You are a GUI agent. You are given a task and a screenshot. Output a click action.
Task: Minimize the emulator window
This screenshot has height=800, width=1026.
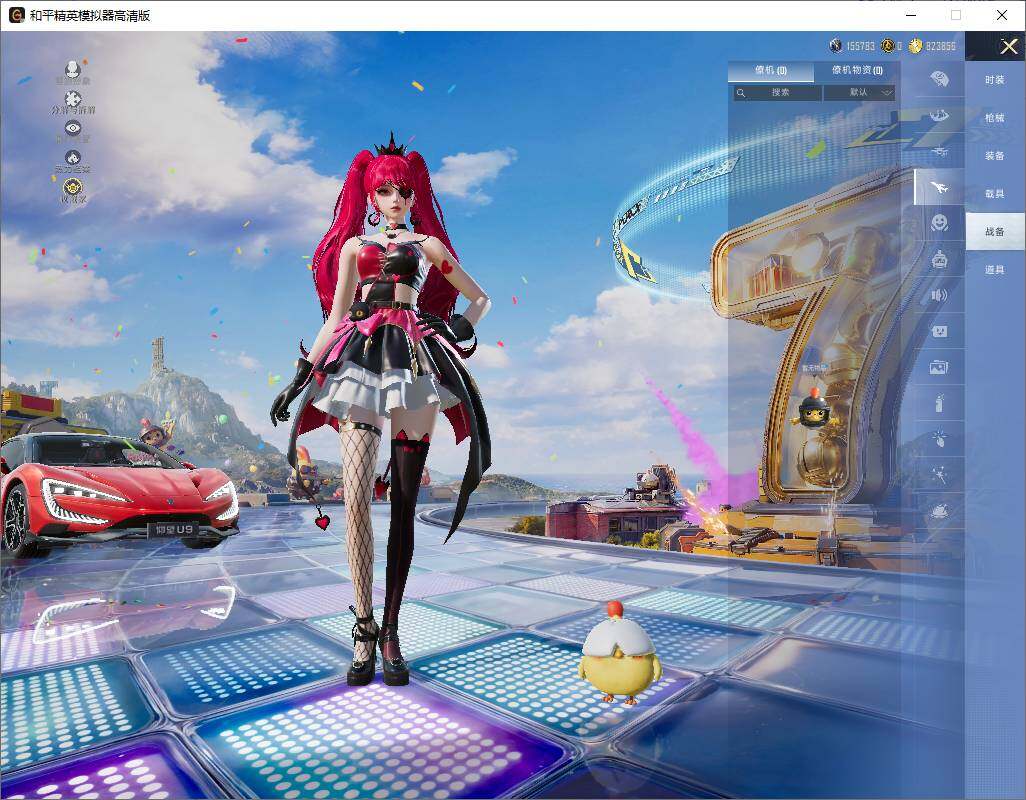(911, 15)
